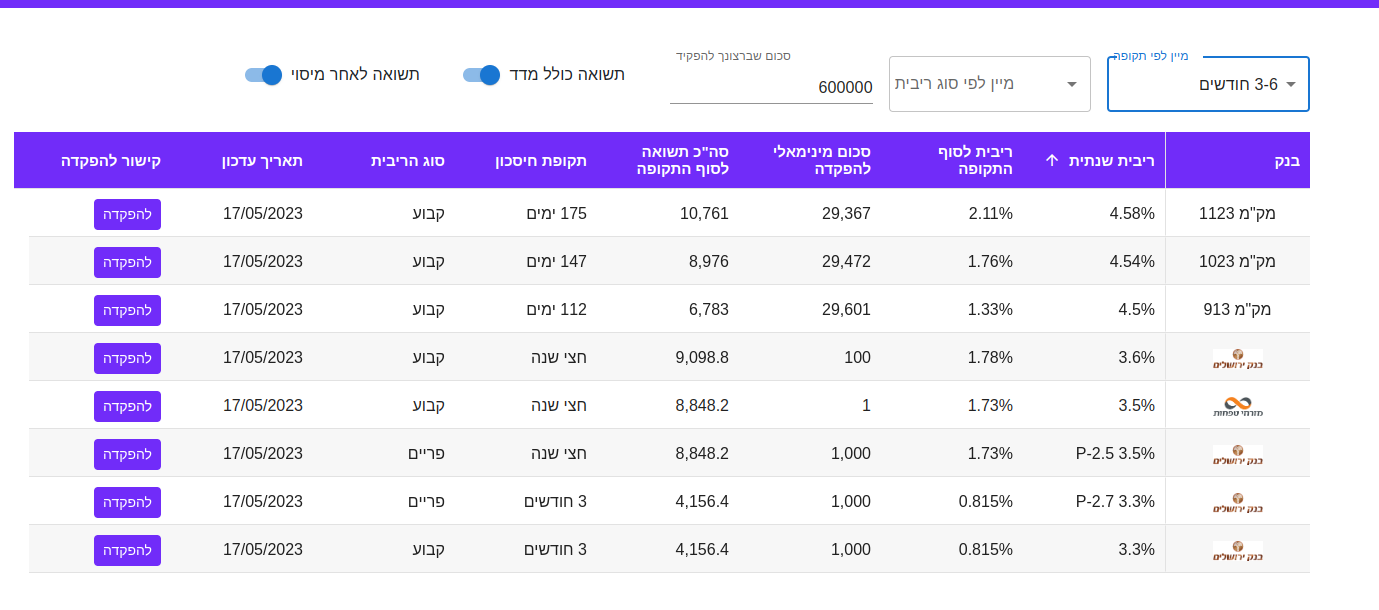The width and height of the screenshot is (1379, 610).
Task: Expand the מיין לפי סוג ריבית dropdown
Action: click(x=989, y=84)
